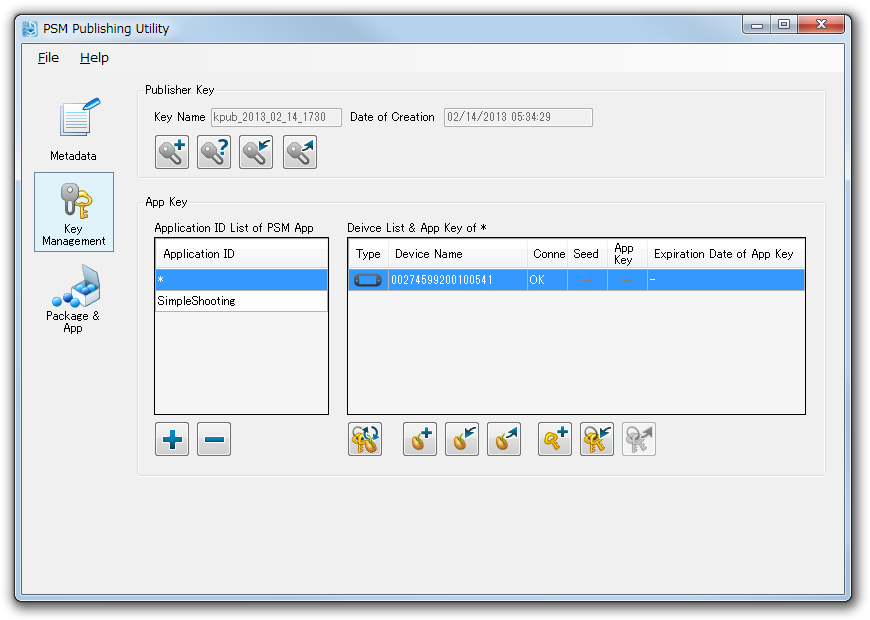Click the publisher key info question-mark icon

(x=214, y=152)
